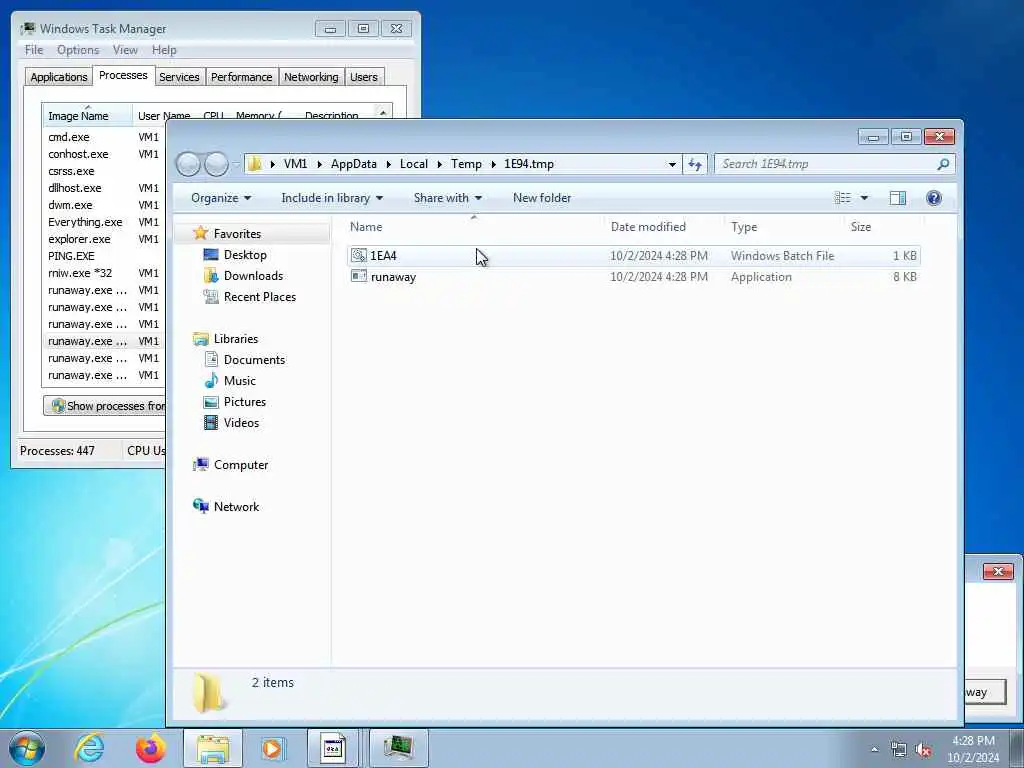Sort processes by Image Name column
Image resolution: width=1024 pixels, height=768 pixels.
[x=88, y=116]
